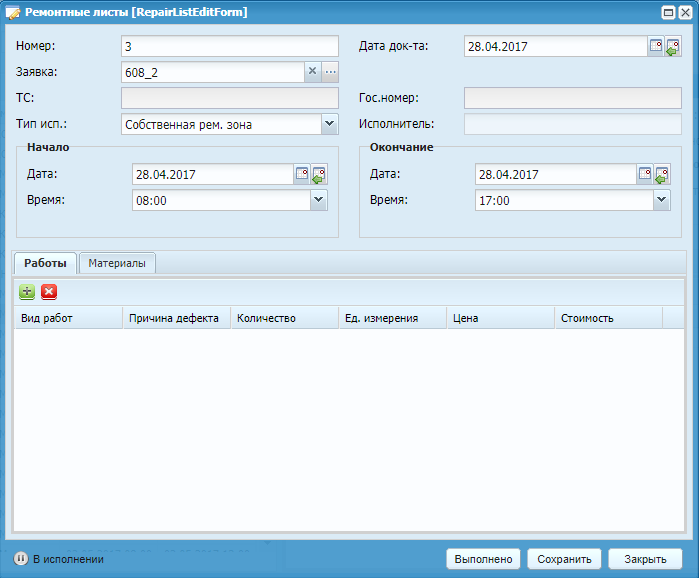This screenshot has height=578, width=699.
Task: Click the Закрыть button
Action: click(645, 559)
